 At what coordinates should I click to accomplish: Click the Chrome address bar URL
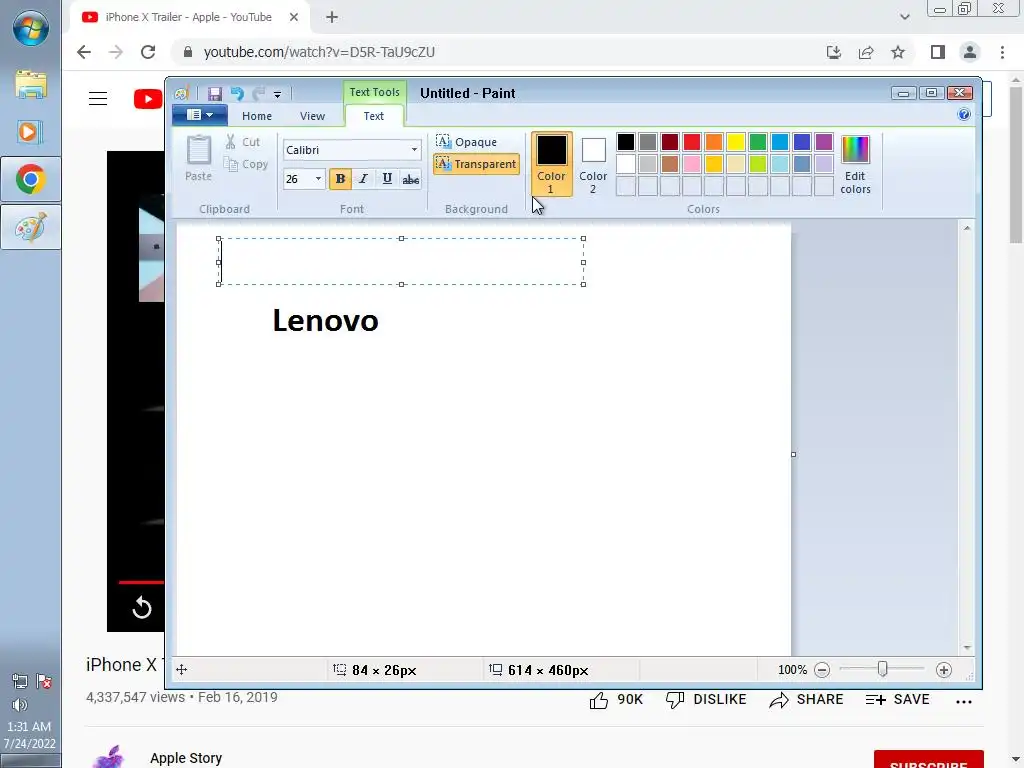click(x=319, y=52)
